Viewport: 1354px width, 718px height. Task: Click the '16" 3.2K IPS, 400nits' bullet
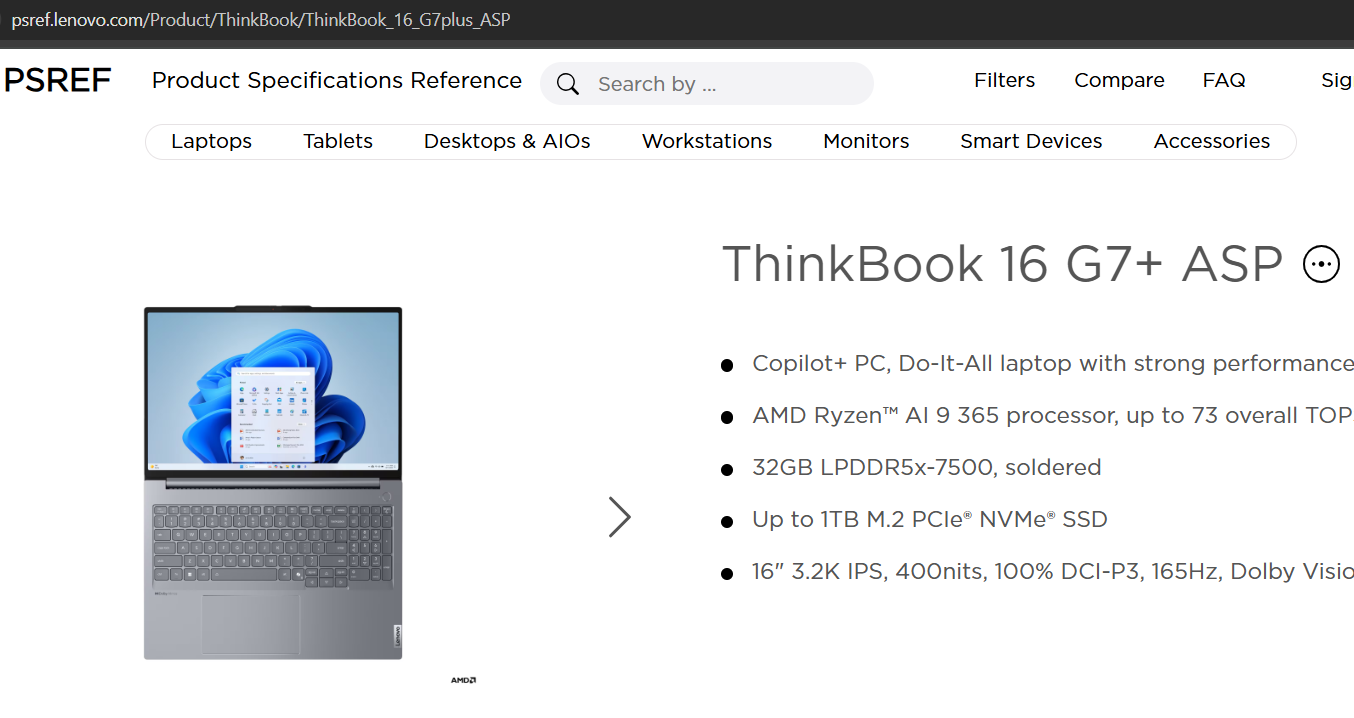pyautogui.click(x=1053, y=571)
